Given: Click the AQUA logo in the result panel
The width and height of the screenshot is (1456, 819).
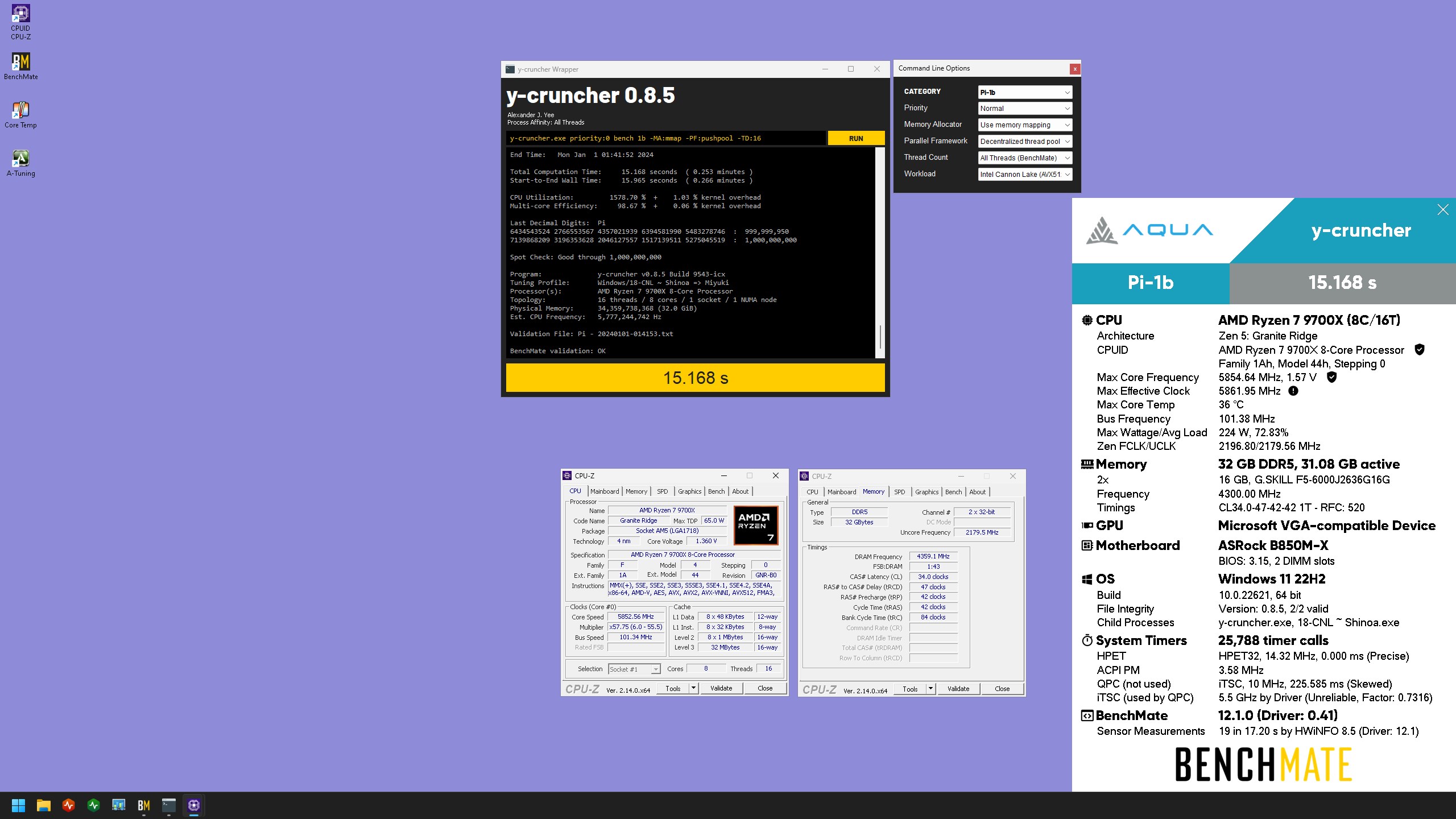Looking at the screenshot, I should click(1149, 230).
